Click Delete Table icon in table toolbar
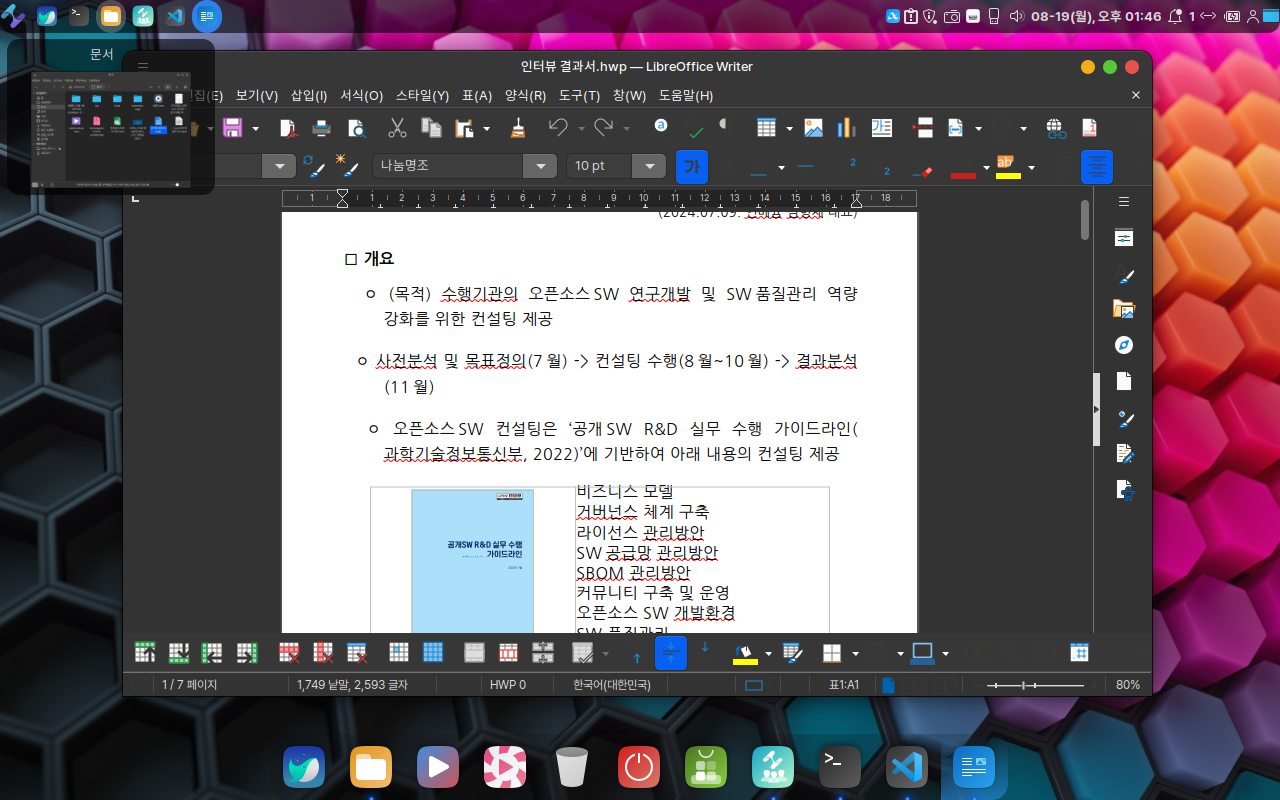Viewport: 1280px width, 800px height. pos(357,653)
